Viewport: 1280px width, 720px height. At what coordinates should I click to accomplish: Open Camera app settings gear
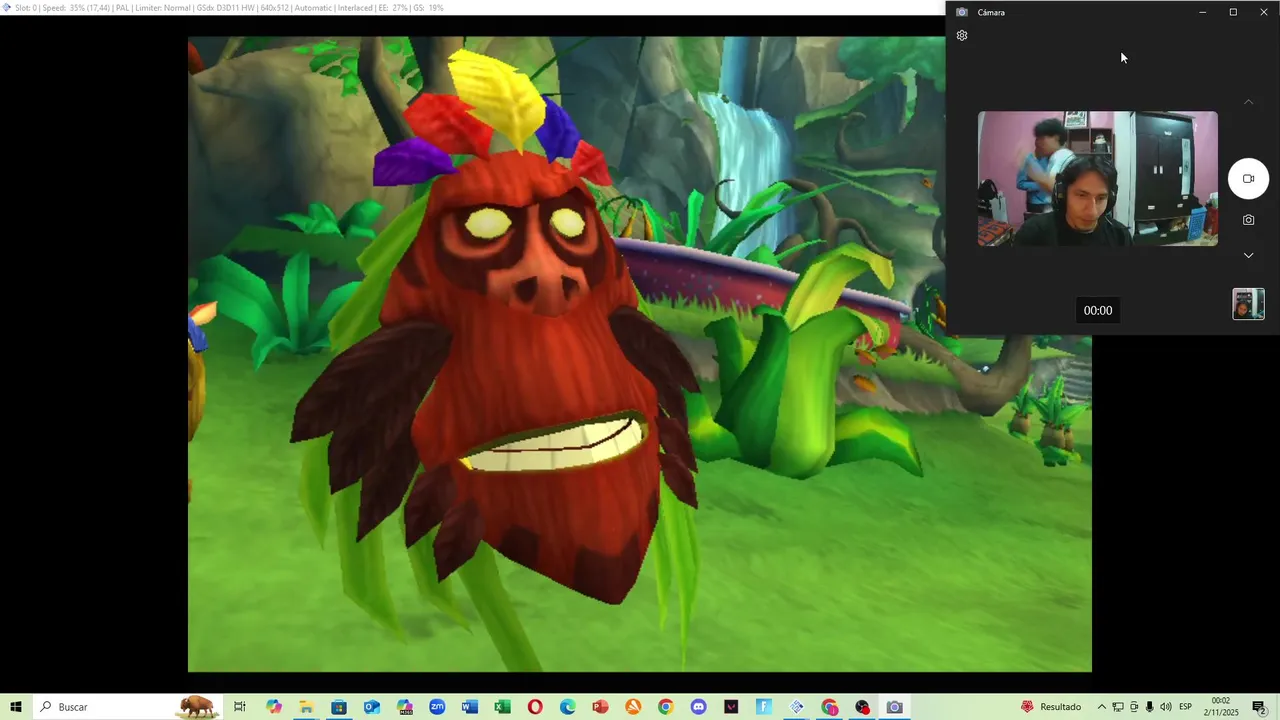[962, 36]
